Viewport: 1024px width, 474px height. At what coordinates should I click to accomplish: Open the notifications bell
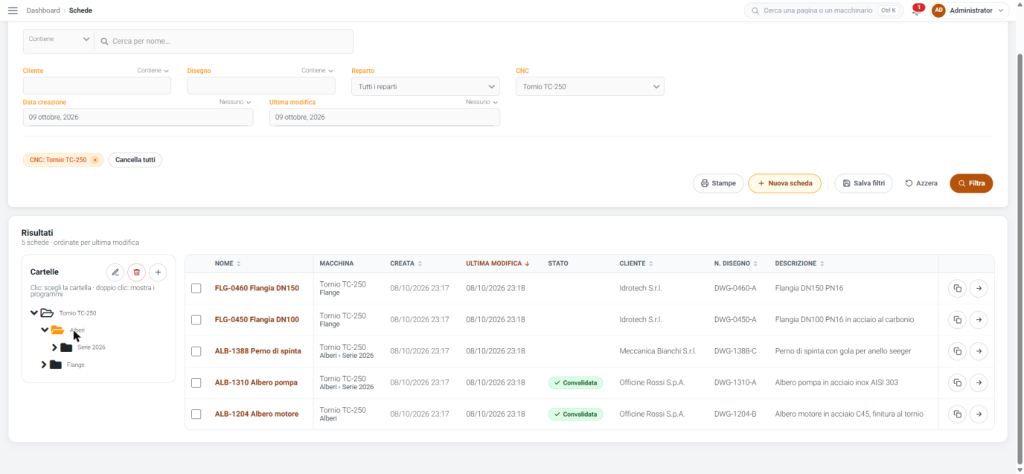pyautogui.click(x=917, y=11)
